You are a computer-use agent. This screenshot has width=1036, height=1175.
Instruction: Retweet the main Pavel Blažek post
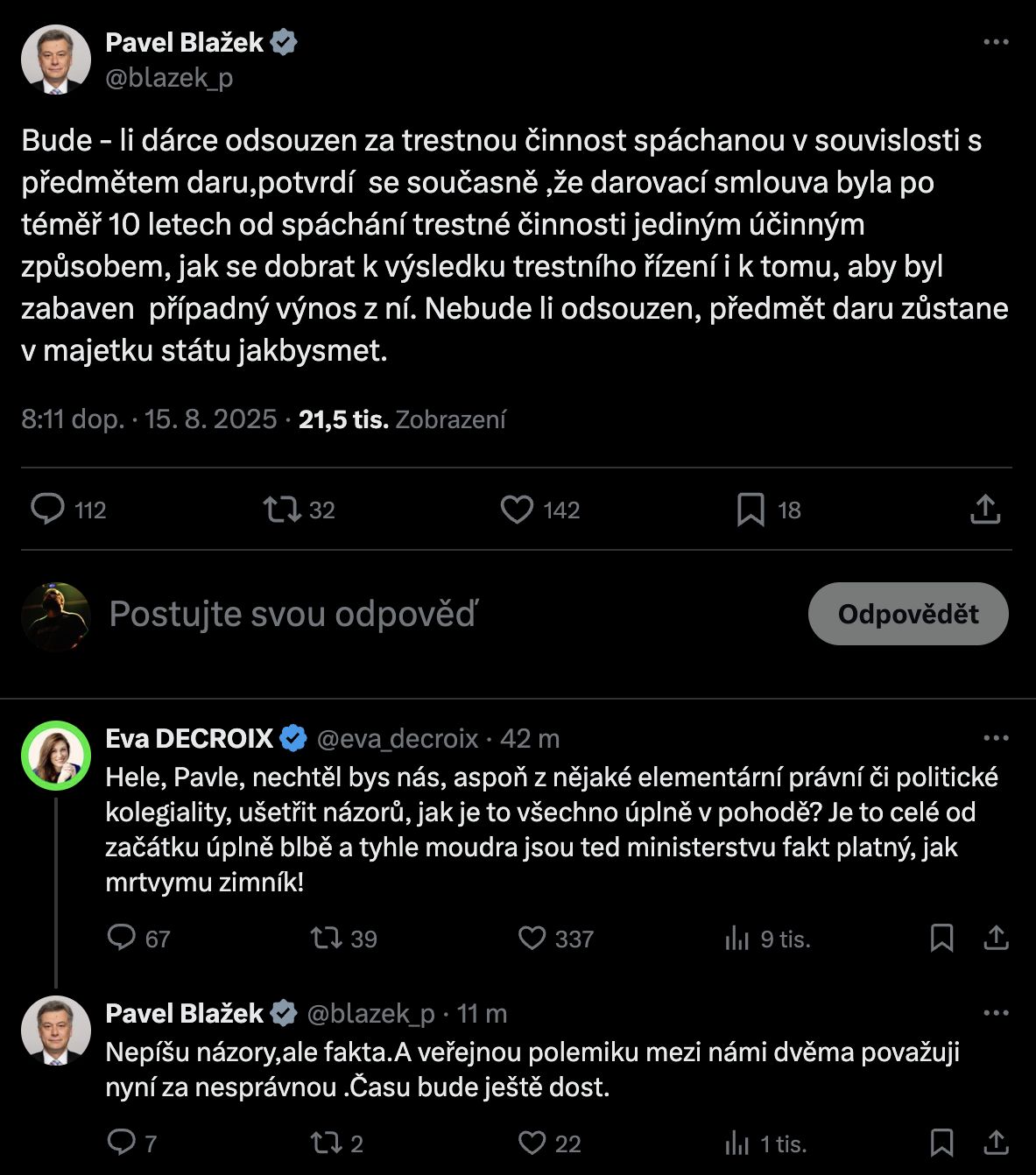[x=283, y=510]
